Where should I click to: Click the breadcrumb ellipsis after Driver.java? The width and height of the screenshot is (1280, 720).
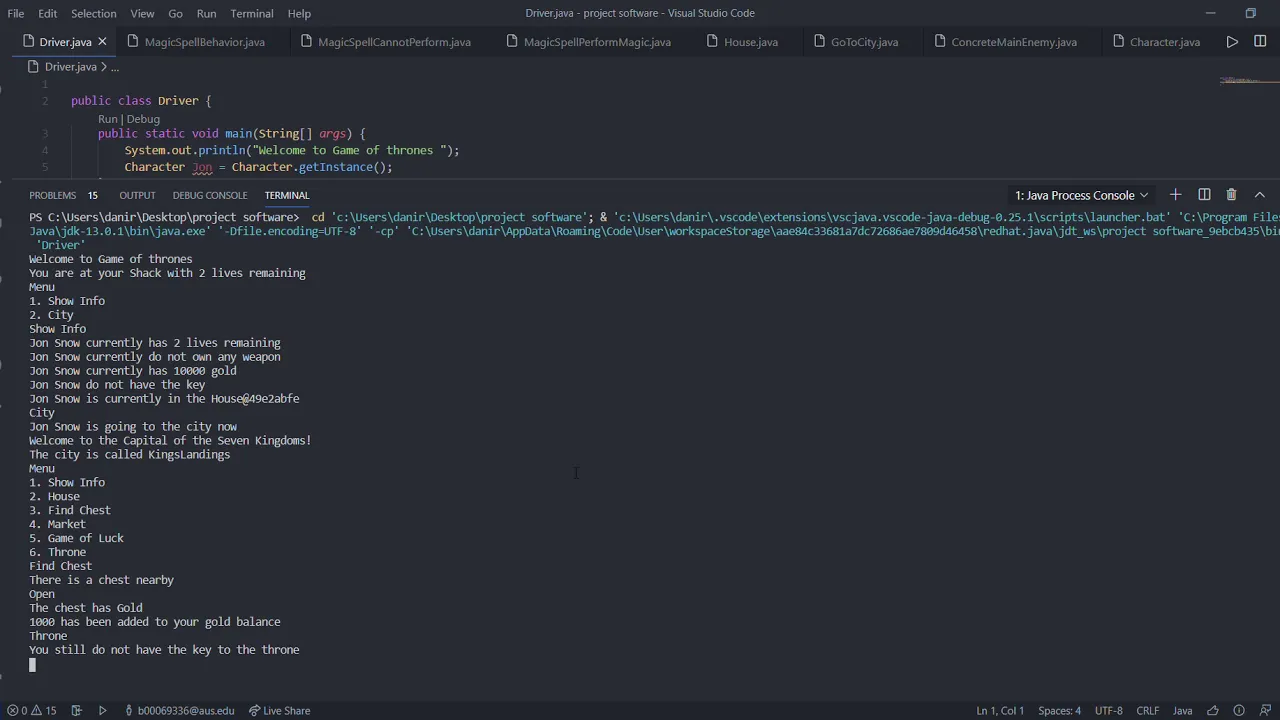pyautogui.click(x=114, y=67)
